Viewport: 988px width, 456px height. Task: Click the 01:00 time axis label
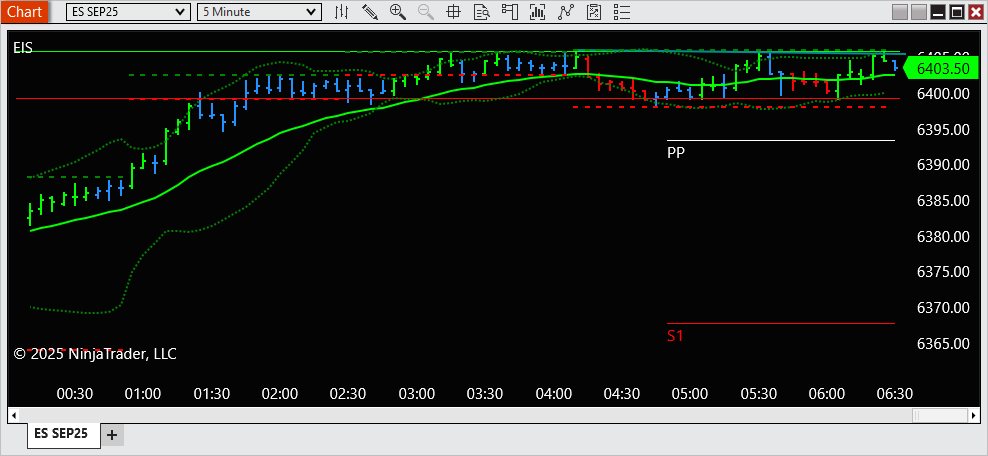pyautogui.click(x=143, y=394)
